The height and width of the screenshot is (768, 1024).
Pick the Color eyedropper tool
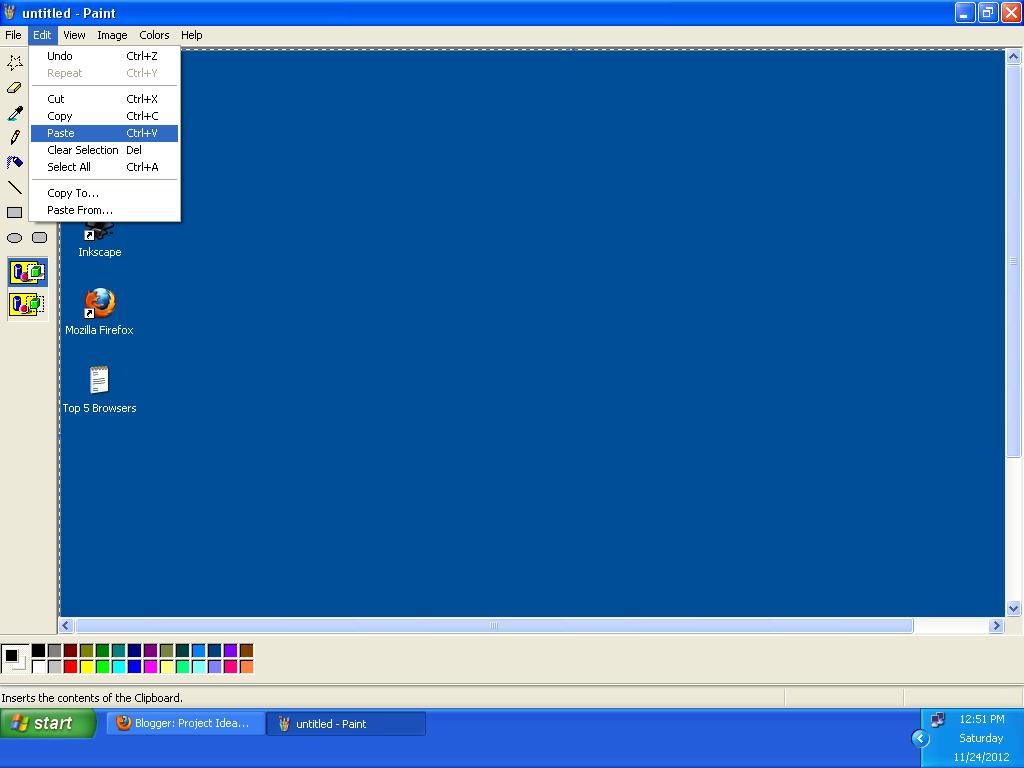(x=13, y=112)
